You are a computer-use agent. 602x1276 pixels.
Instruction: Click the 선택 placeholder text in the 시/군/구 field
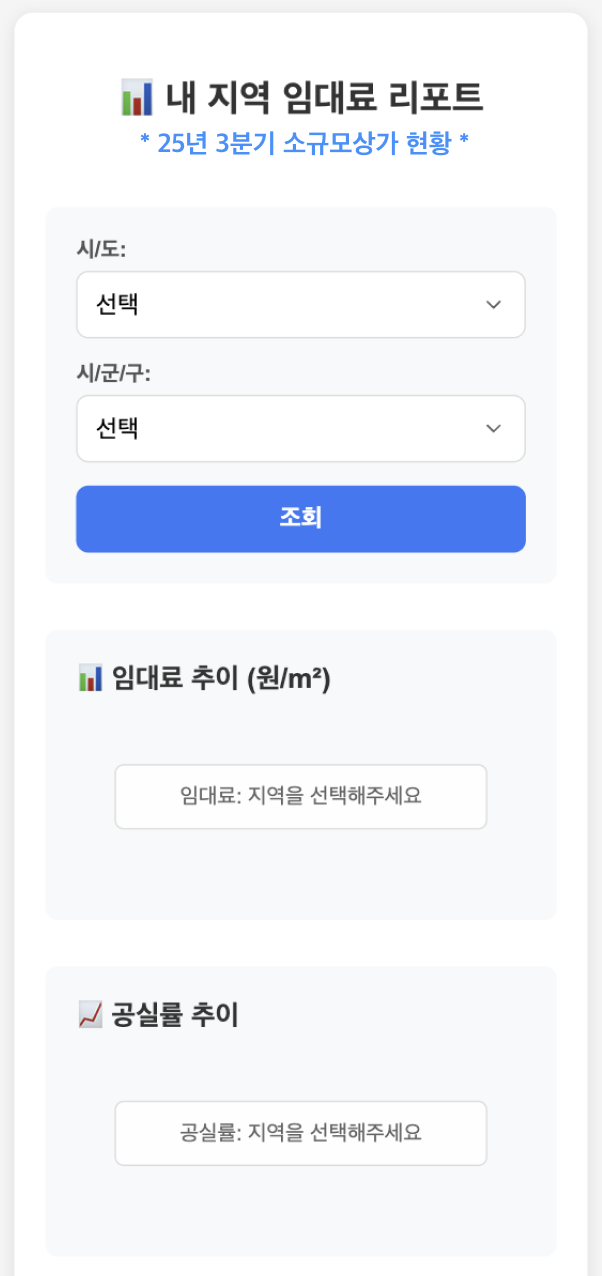[x=116, y=428]
